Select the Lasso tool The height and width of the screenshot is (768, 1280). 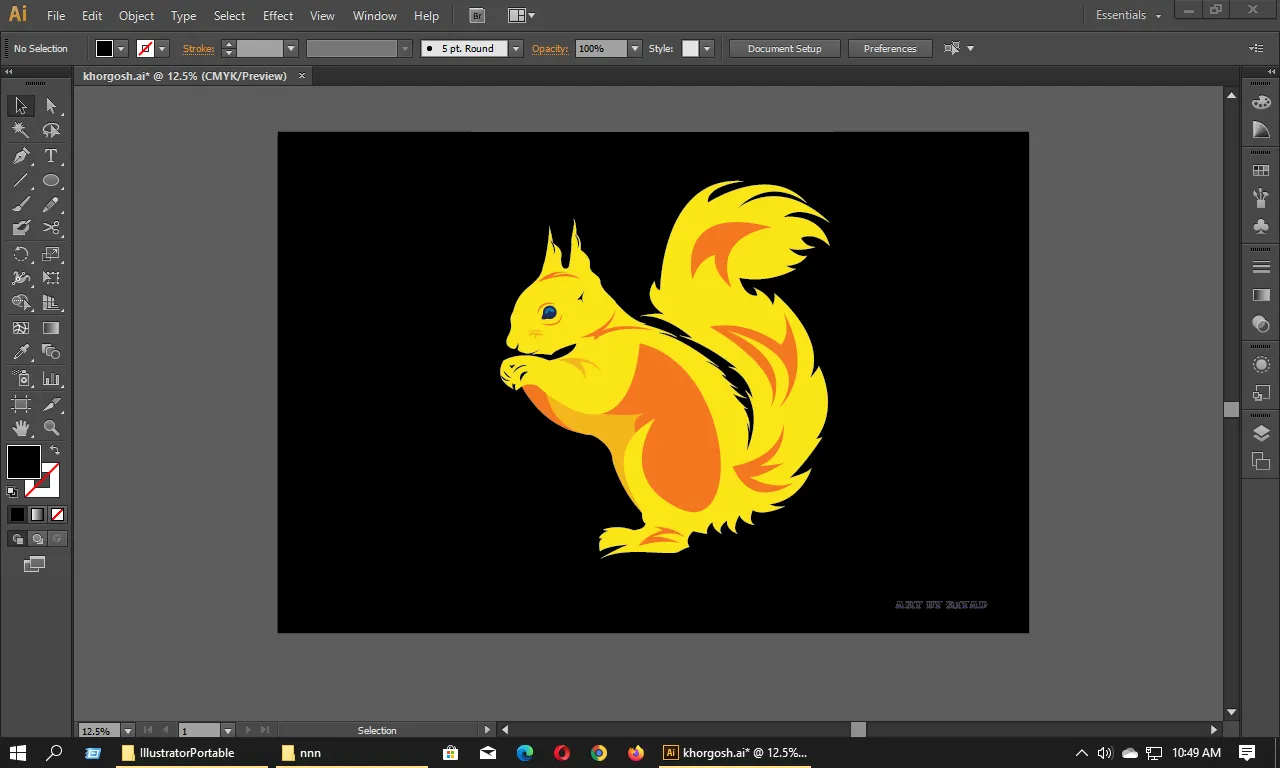click(x=51, y=130)
